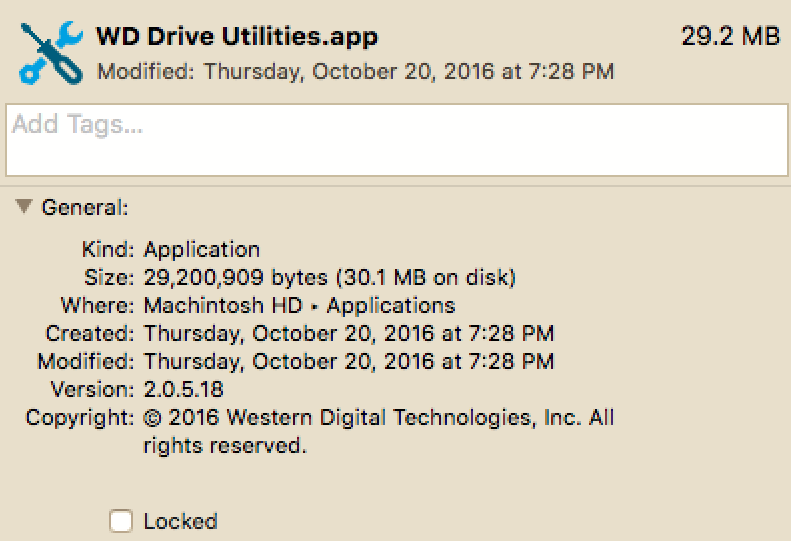Enable the Locked checkbox

(x=121, y=521)
